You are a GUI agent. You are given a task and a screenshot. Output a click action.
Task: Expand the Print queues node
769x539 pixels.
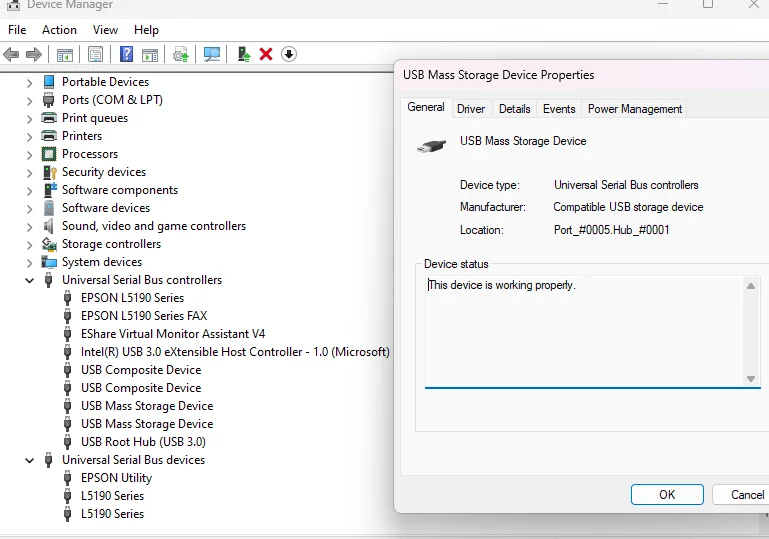pyautogui.click(x=29, y=119)
